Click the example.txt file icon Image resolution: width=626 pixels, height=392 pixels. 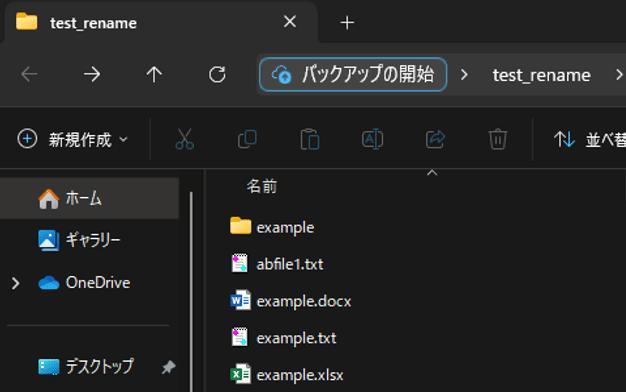(x=240, y=337)
